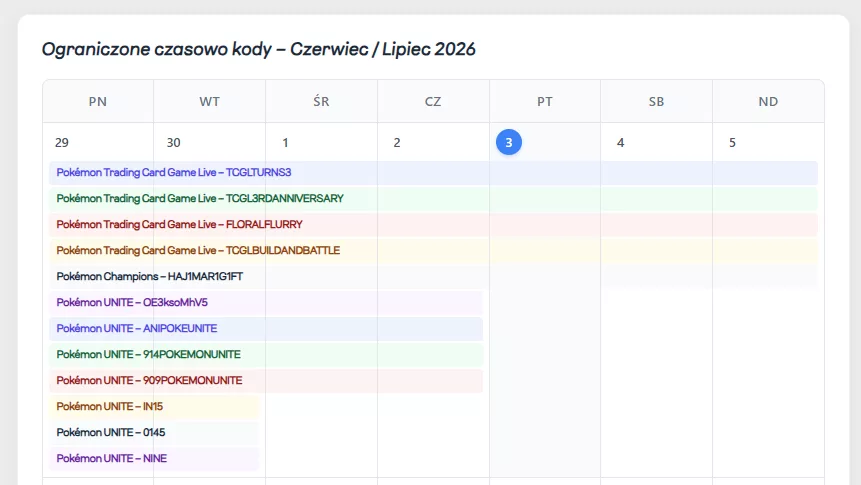
Task: Open the TCGLTURNS3 code event
Action: 433,172
